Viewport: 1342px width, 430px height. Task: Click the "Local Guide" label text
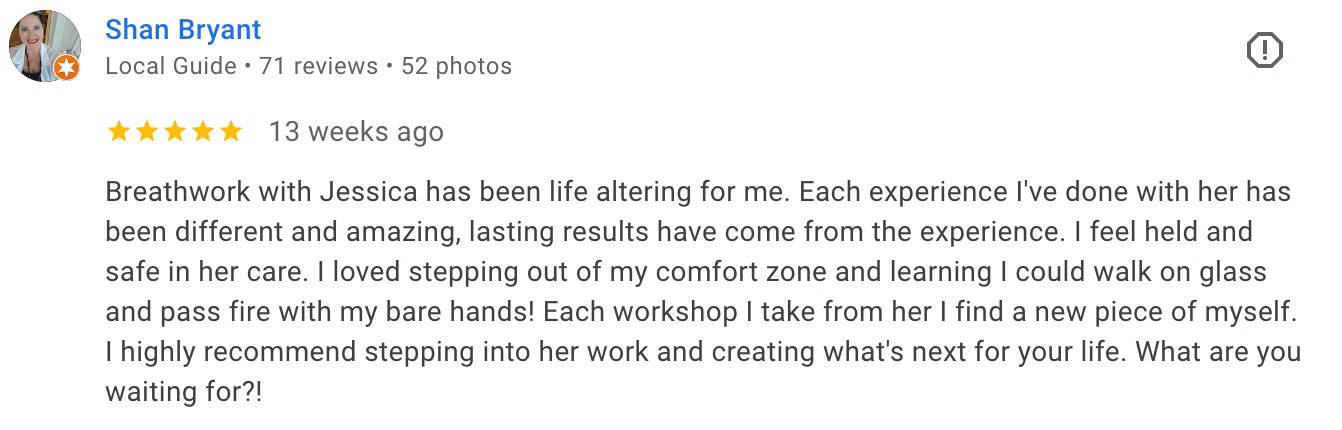170,67
